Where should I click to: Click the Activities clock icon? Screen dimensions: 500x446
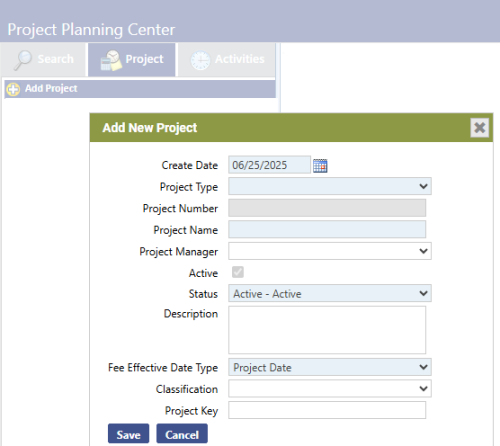pyautogui.click(x=200, y=60)
